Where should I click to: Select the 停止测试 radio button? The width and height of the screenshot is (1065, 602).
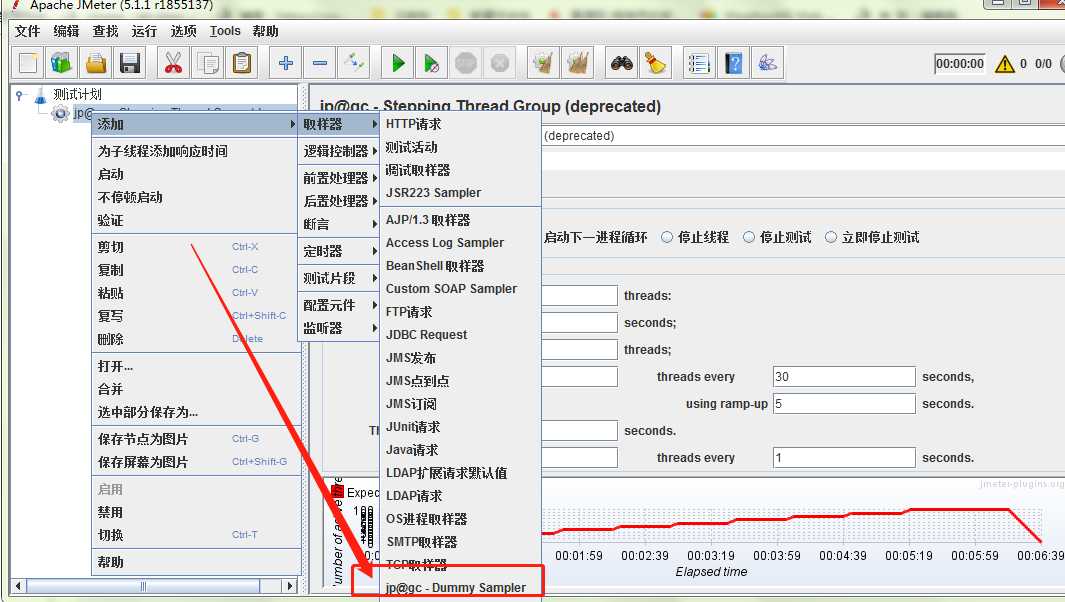pyautogui.click(x=748, y=237)
